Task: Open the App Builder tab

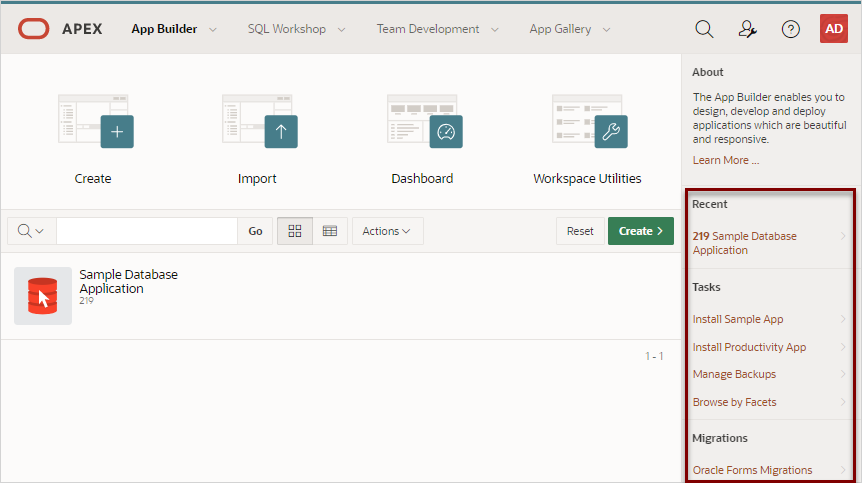Action: 164,29
